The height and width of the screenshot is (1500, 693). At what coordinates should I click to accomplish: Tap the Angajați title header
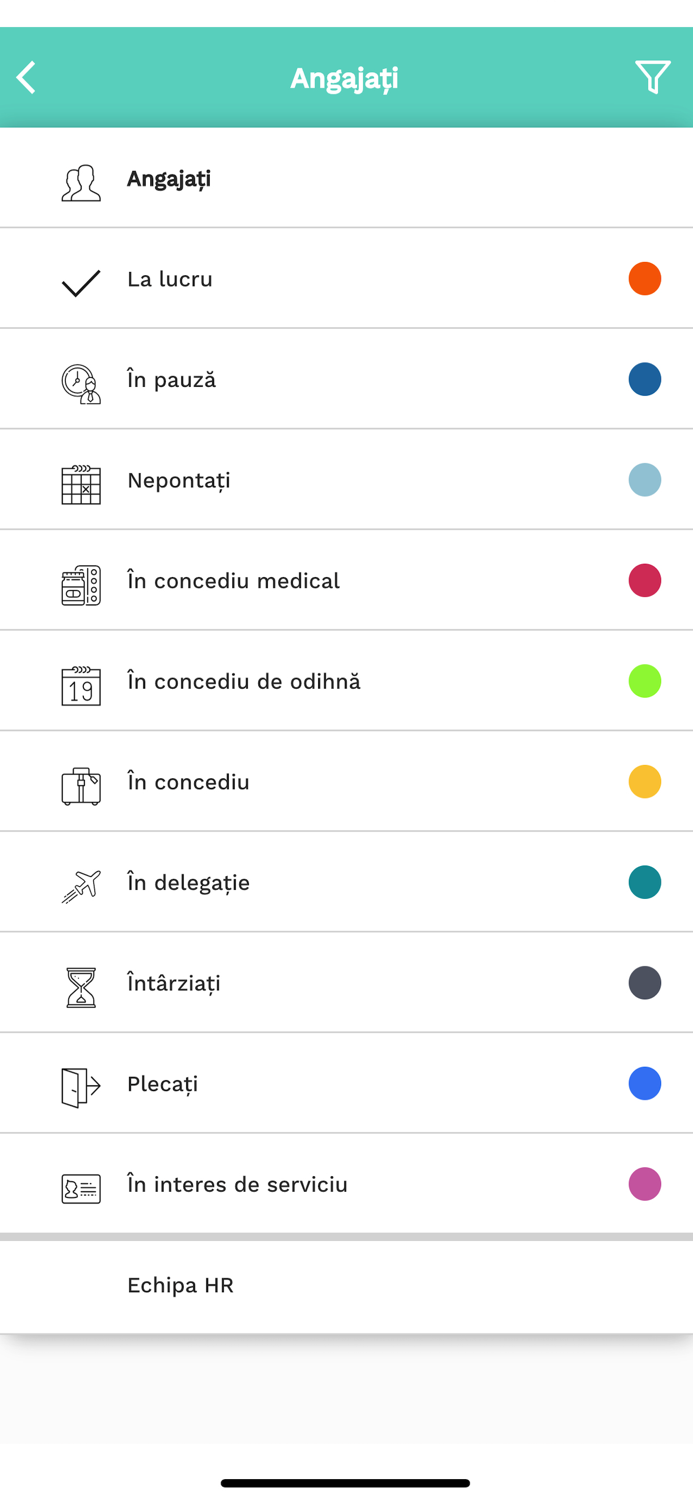346,76
